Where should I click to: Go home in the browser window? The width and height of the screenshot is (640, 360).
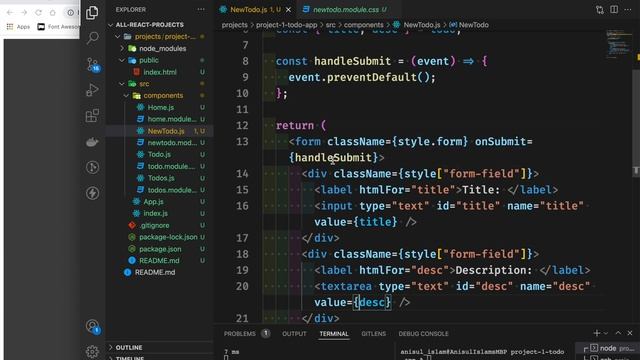pyautogui.click(x=52, y=13)
